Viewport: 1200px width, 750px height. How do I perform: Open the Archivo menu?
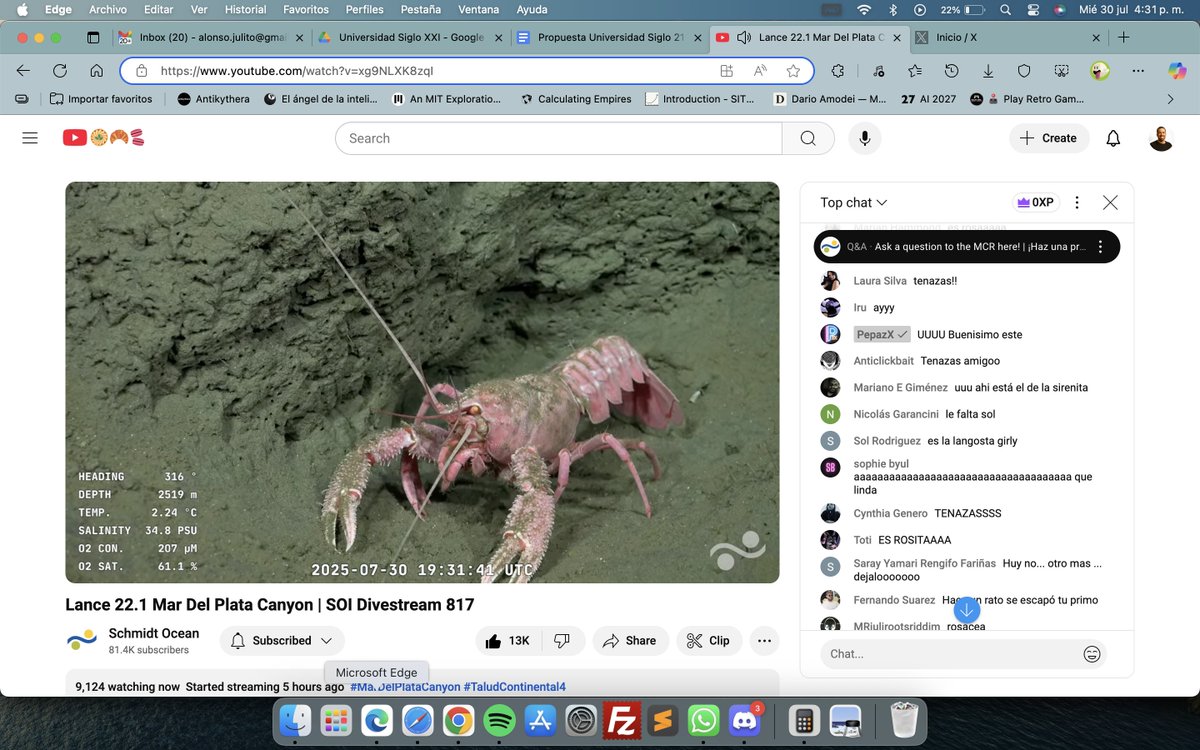tap(107, 9)
